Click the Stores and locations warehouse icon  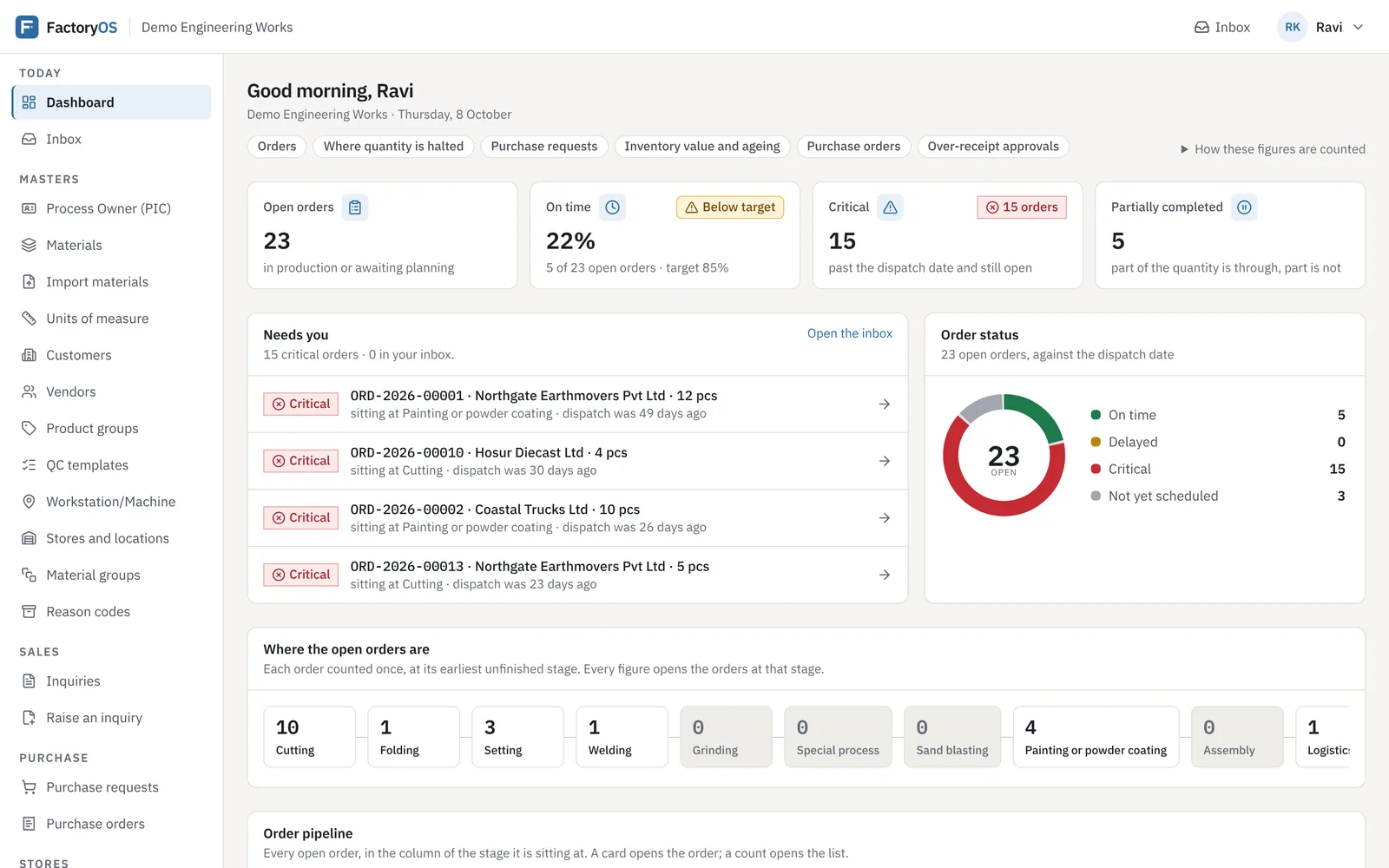pyautogui.click(x=29, y=538)
